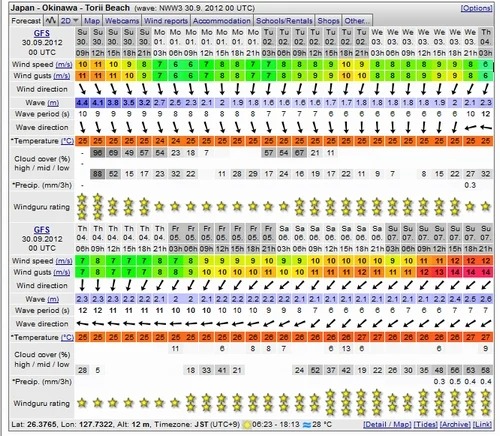Click the [Link] link at bottom right

click(x=482, y=425)
